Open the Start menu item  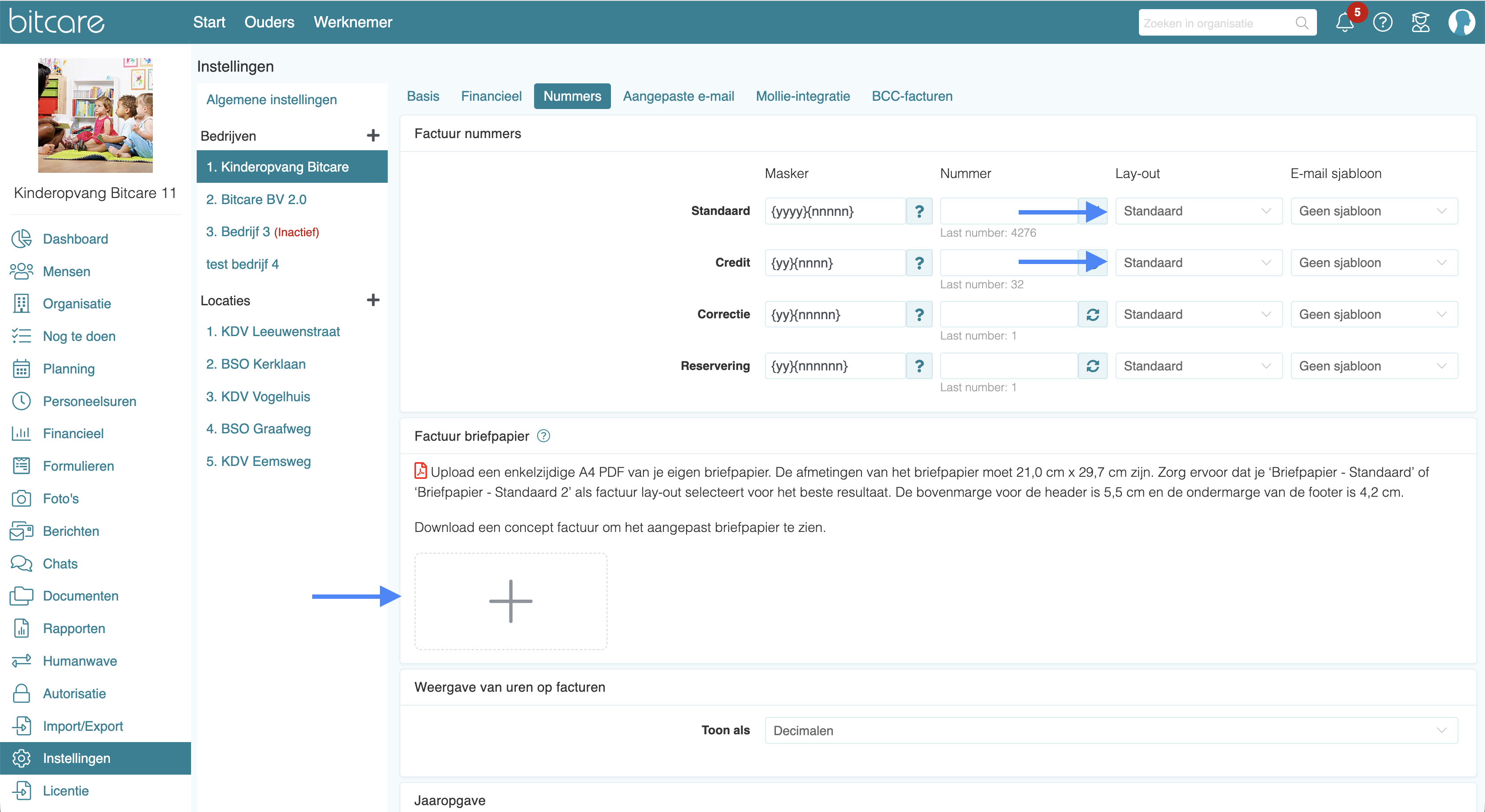pos(209,22)
